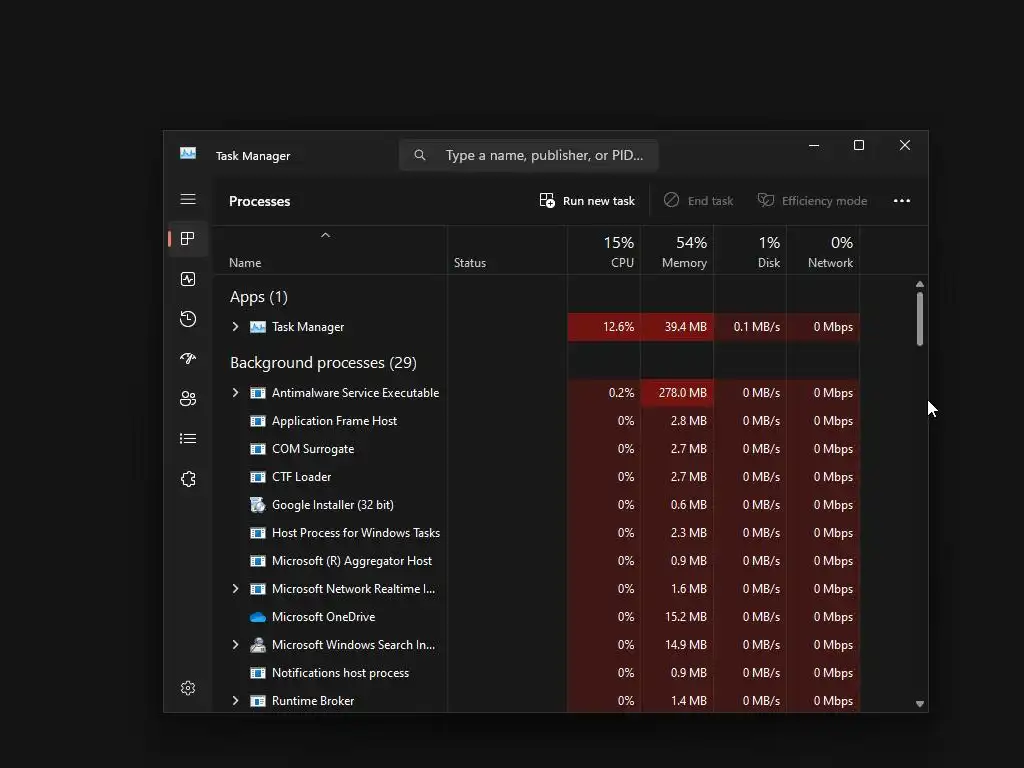Open the App history sidebar icon
This screenshot has height=768, width=1024.
[x=188, y=319]
